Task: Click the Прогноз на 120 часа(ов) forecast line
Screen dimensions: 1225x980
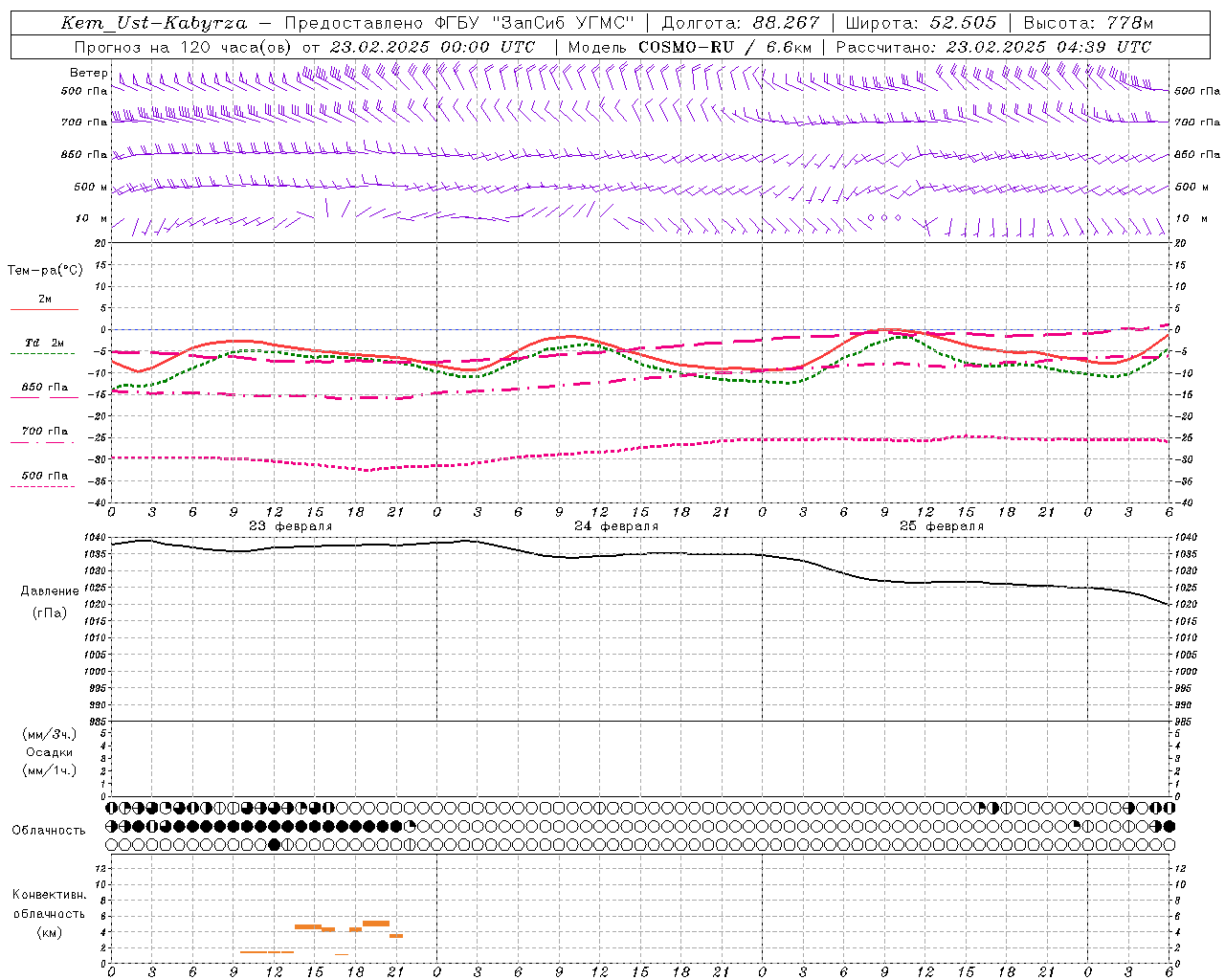Action: pos(304,47)
